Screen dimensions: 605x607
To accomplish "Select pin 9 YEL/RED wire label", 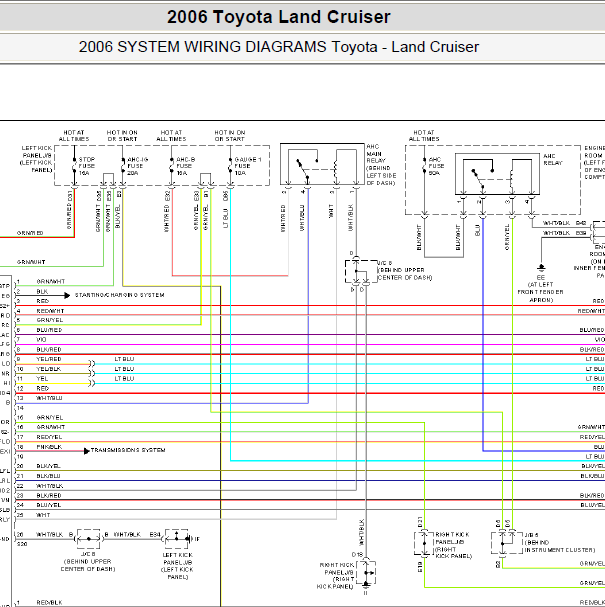I will click(49, 359).
